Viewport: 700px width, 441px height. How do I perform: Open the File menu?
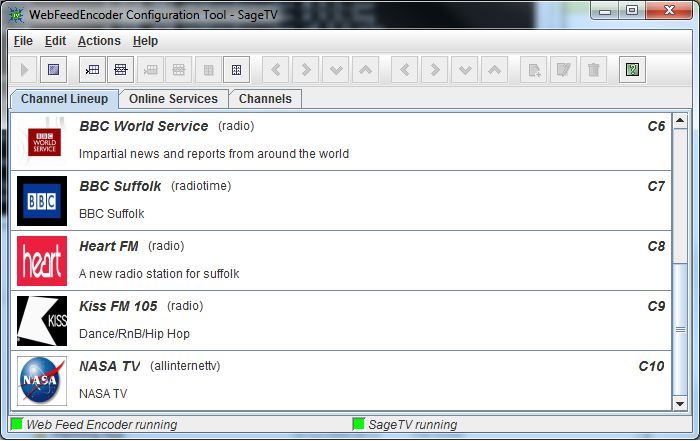coord(23,41)
